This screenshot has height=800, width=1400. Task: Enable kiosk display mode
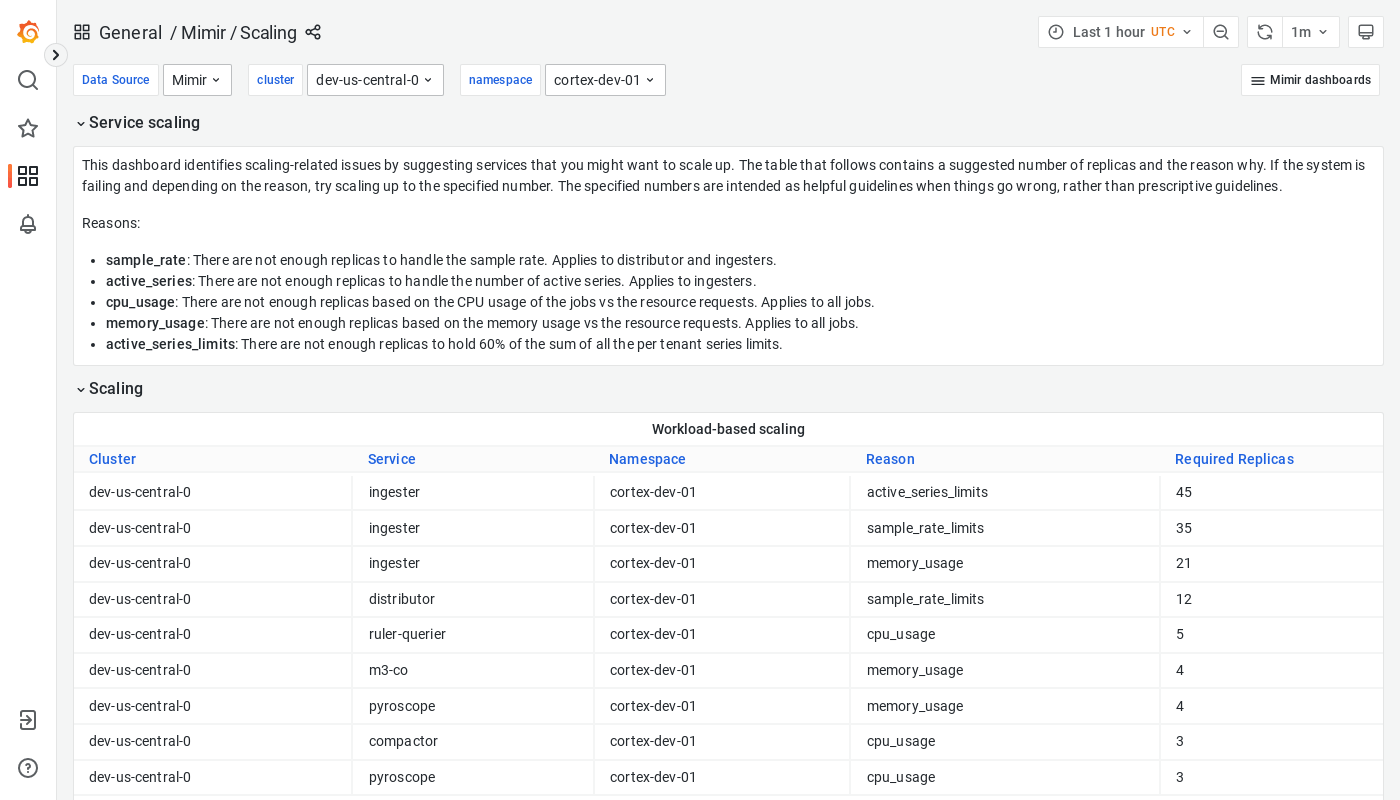click(1366, 31)
